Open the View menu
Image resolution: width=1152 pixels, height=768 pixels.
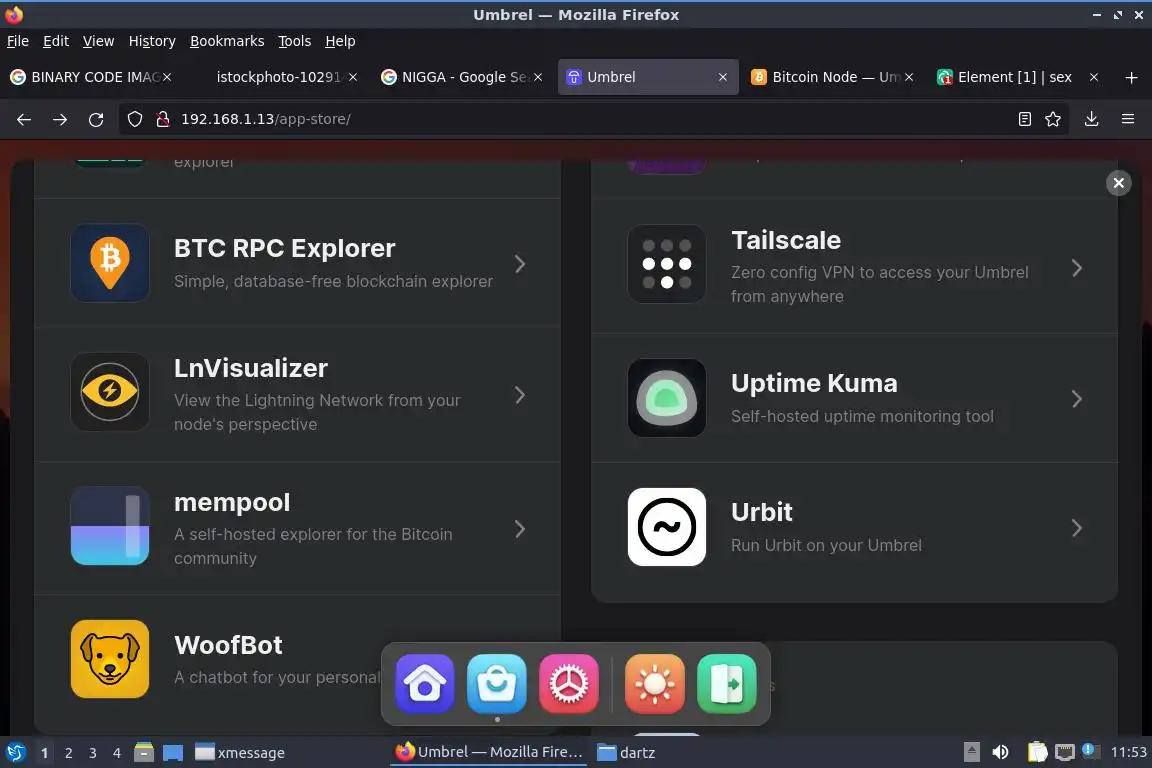[x=98, y=41]
